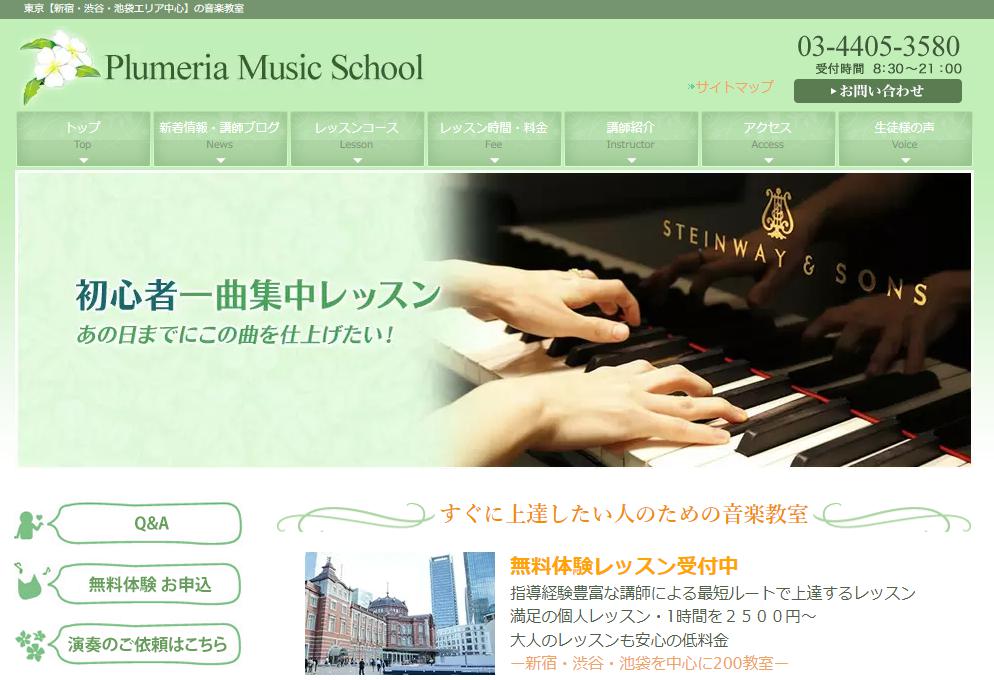Select the アクセス (Access) menu item

768,137
